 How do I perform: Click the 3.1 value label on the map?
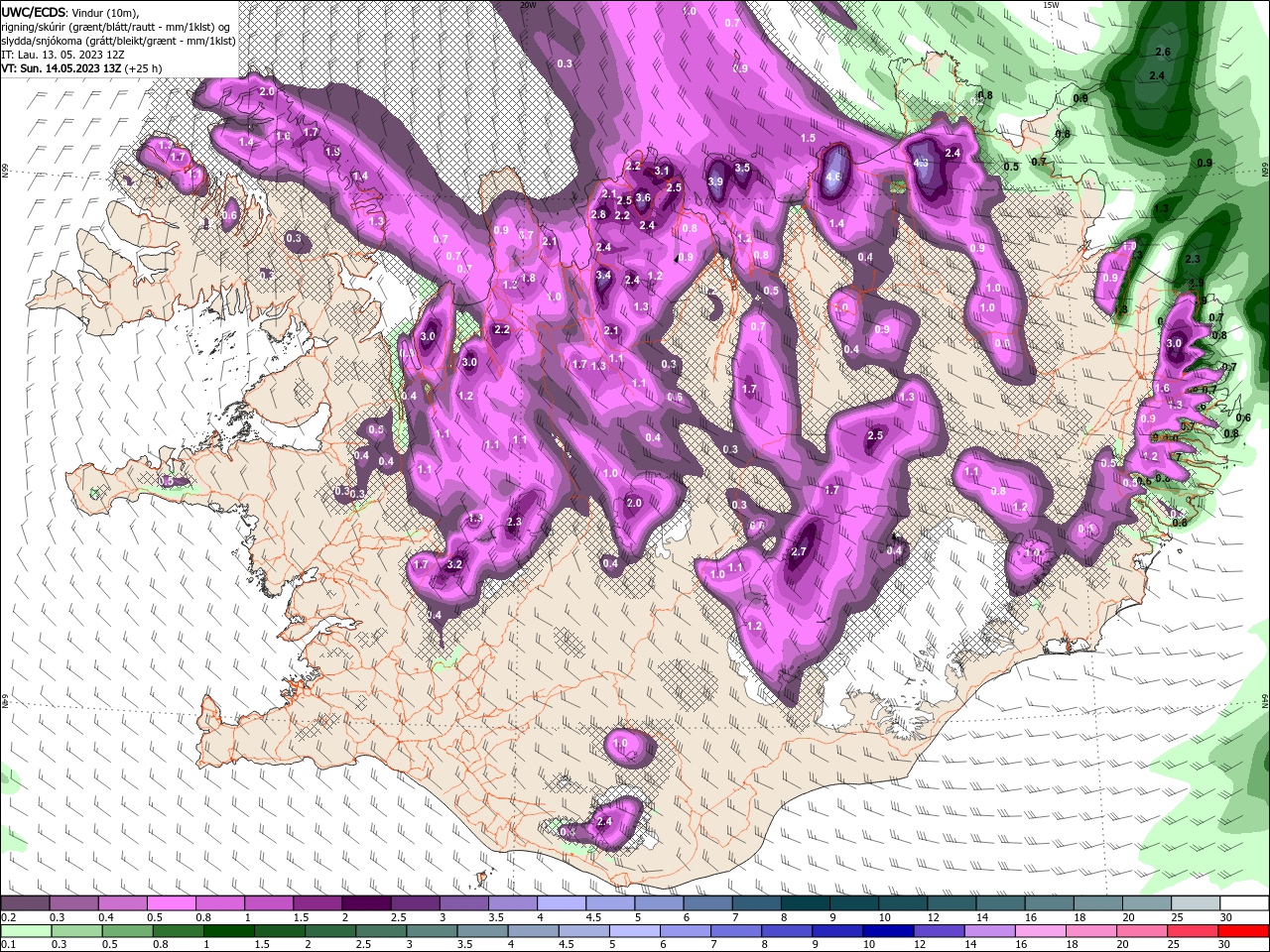click(x=661, y=171)
